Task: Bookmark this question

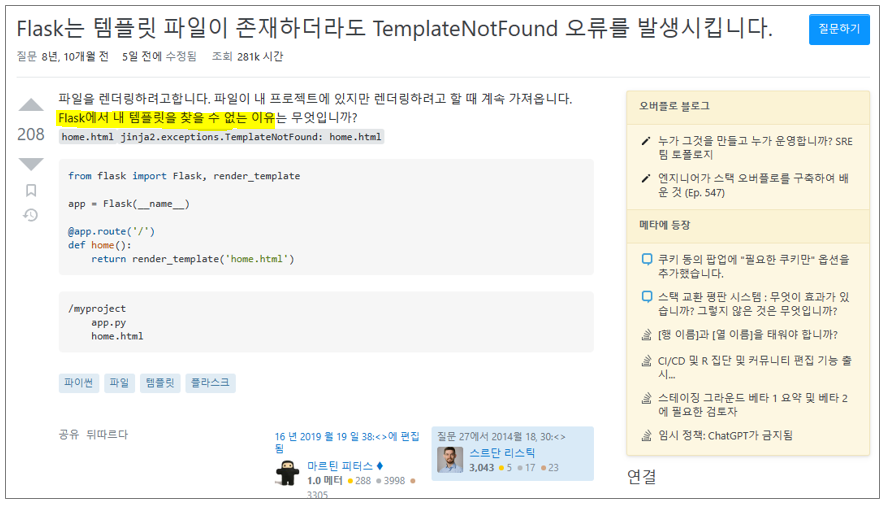Action: (x=31, y=190)
